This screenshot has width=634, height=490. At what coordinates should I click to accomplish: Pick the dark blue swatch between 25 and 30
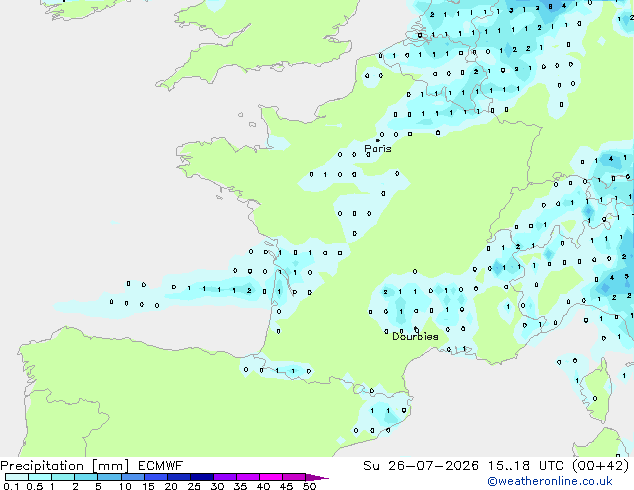tap(202, 477)
